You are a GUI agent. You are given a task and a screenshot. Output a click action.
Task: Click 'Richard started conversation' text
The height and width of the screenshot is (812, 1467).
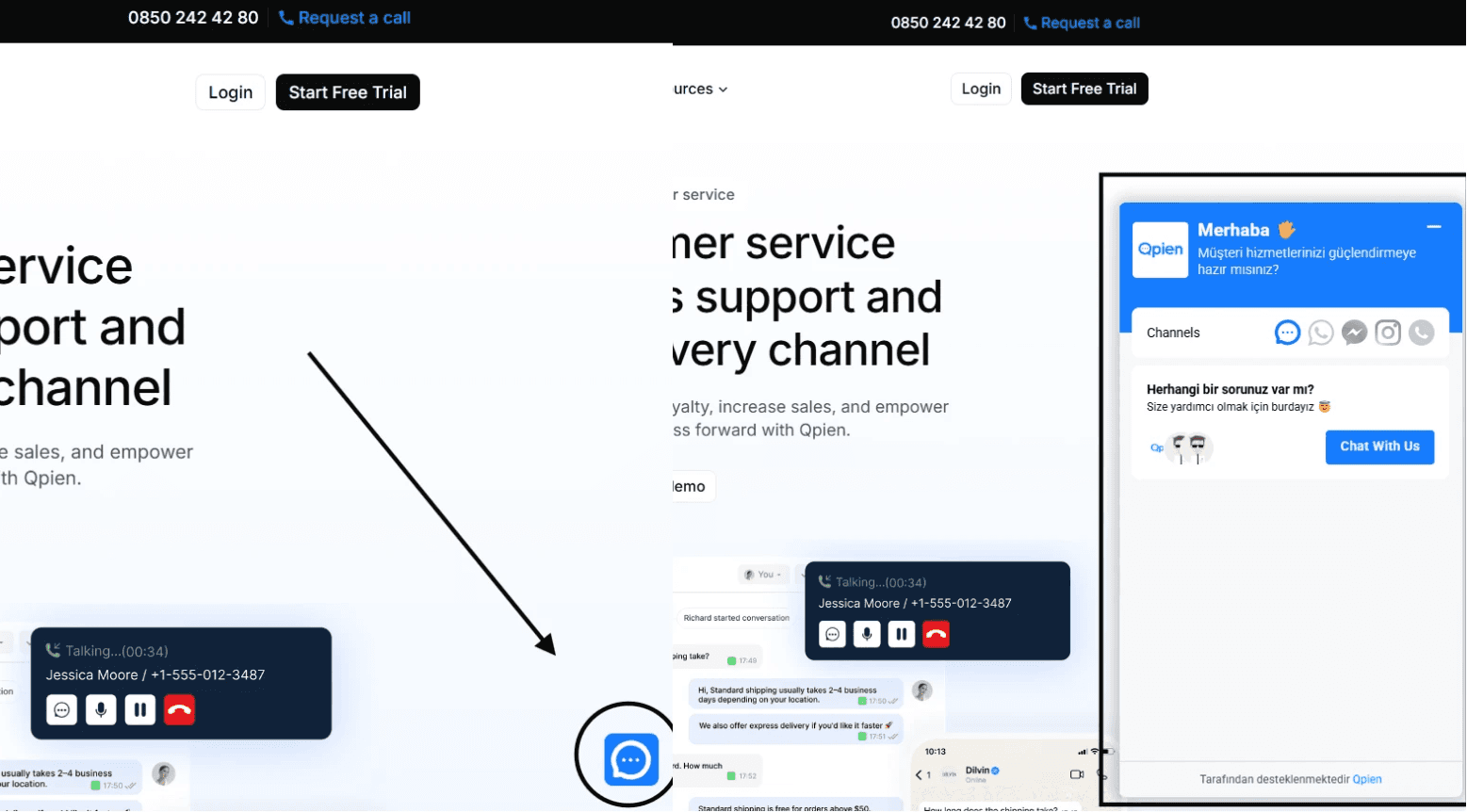pyautogui.click(x=737, y=618)
